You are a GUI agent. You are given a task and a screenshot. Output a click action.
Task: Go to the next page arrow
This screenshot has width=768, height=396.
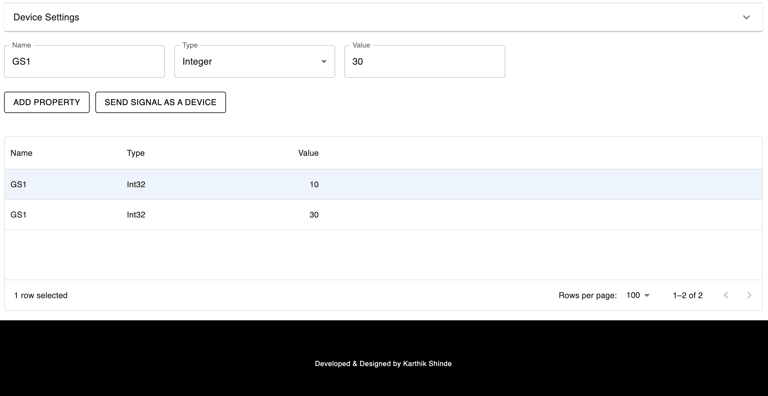749,295
